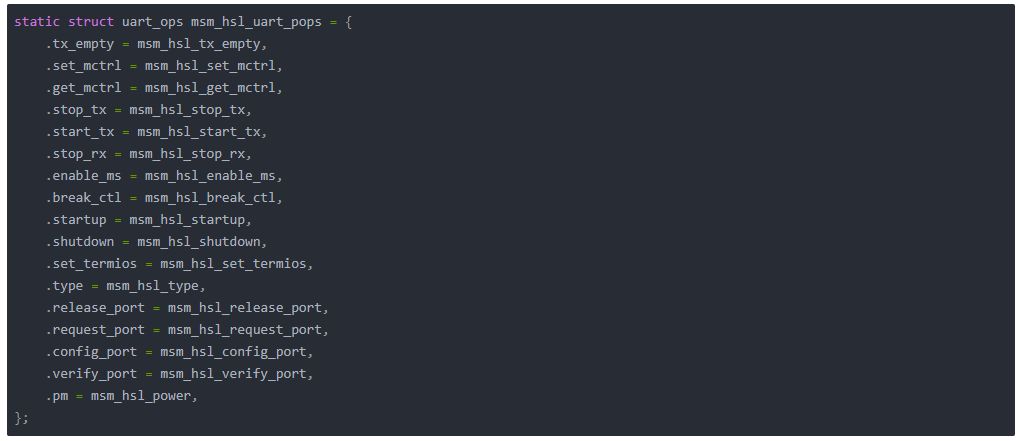Click the .startup field name

pyautogui.click(x=76, y=220)
